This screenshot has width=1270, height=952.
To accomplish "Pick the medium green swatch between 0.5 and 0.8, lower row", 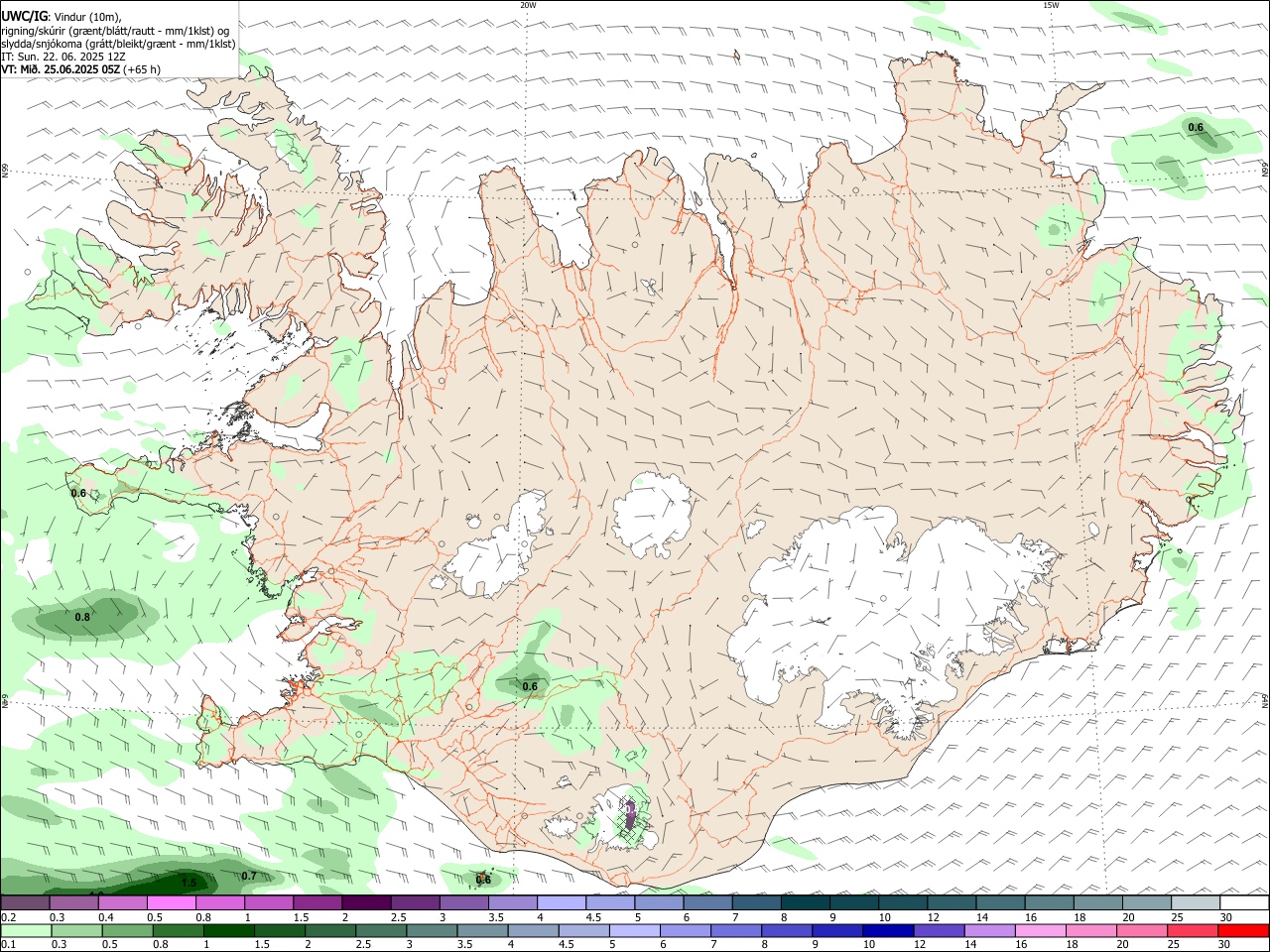I will pyautogui.click(x=127, y=931).
